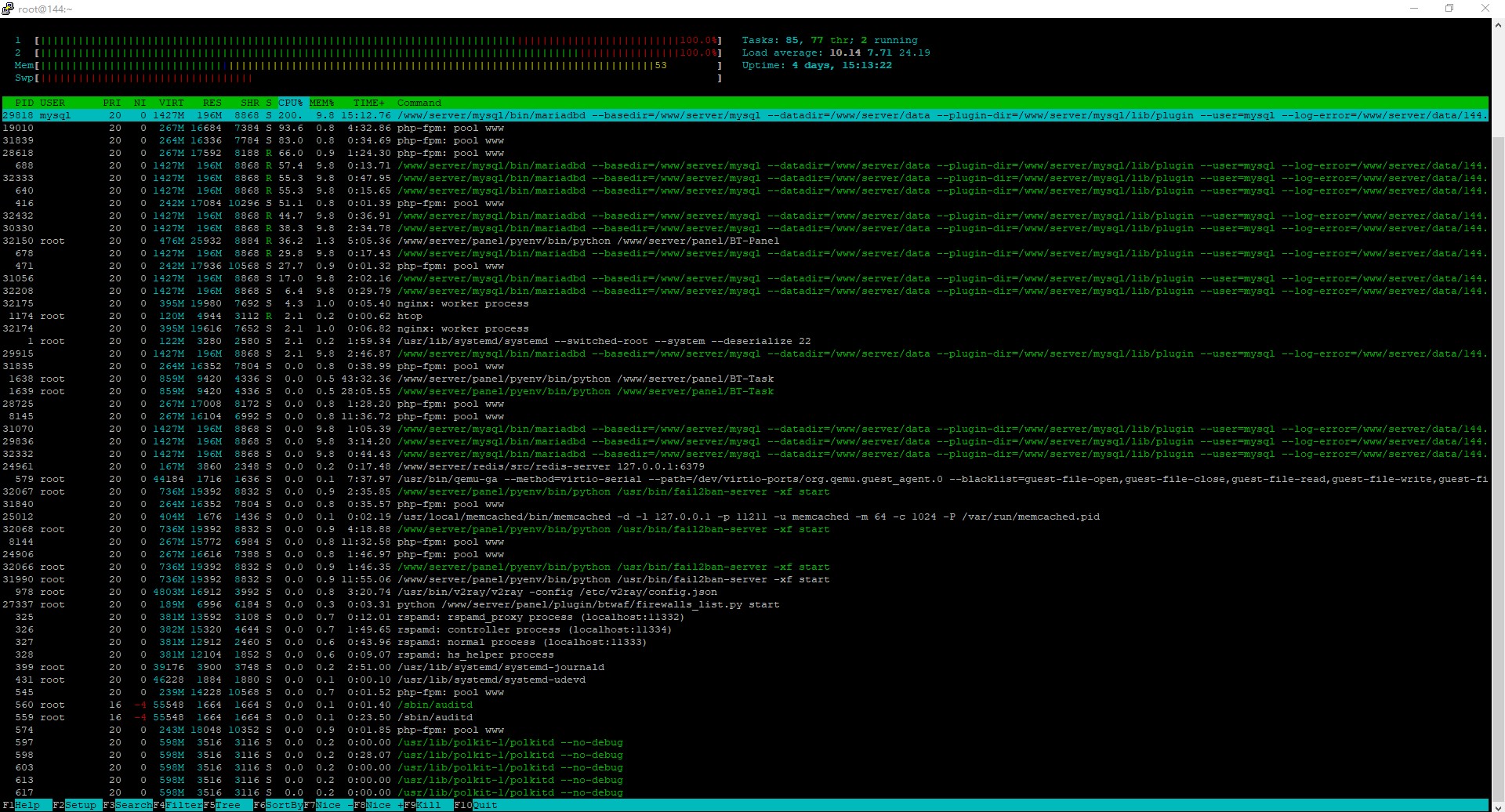Click the Swp usage meter bar
This screenshot has width=1505, height=812.
coord(368,78)
